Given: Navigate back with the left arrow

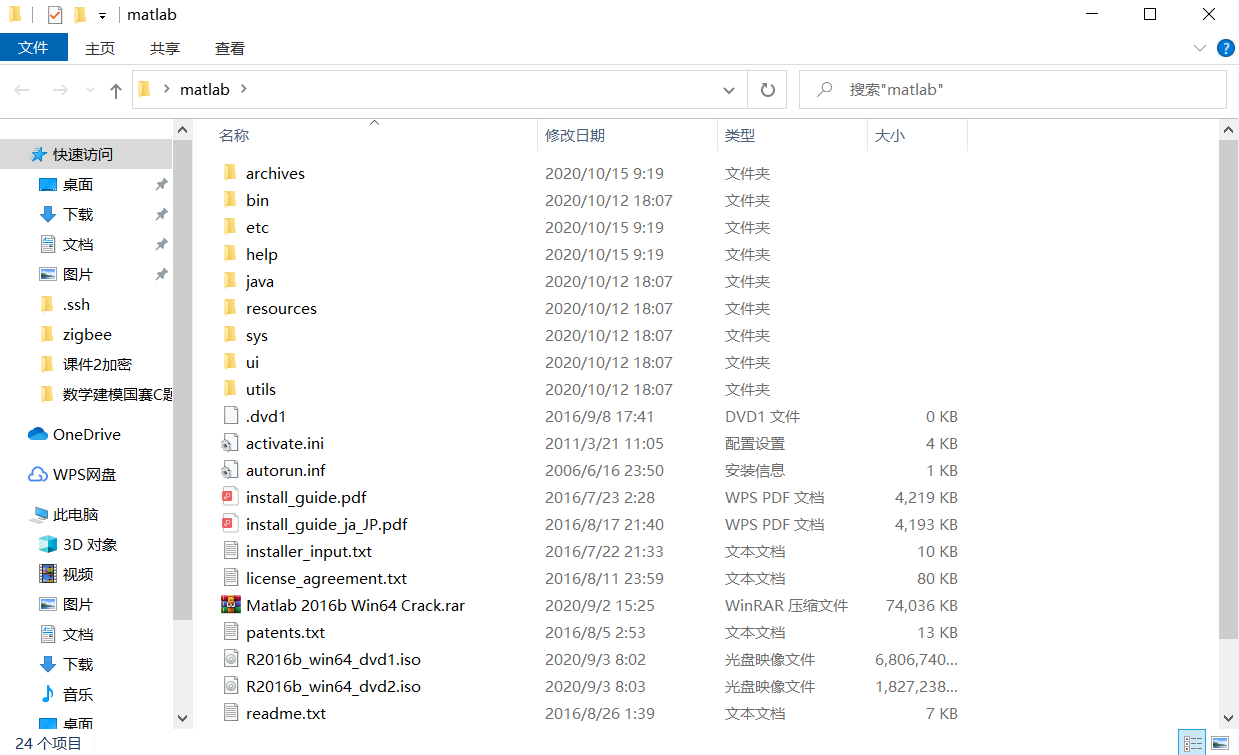Looking at the screenshot, I should (x=22, y=90).
